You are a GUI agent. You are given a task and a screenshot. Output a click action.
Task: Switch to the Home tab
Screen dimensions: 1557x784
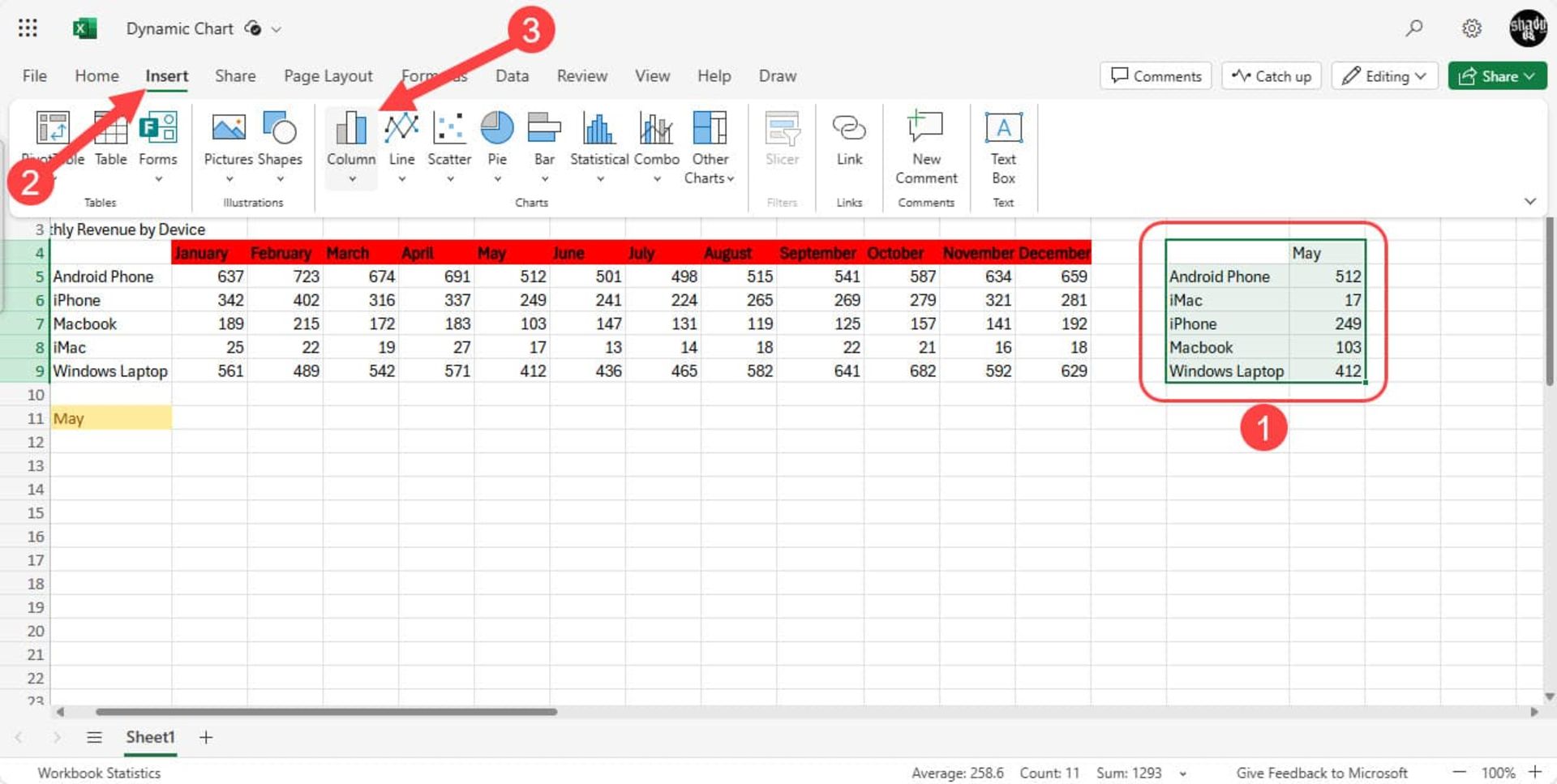[x=97, y=75]
